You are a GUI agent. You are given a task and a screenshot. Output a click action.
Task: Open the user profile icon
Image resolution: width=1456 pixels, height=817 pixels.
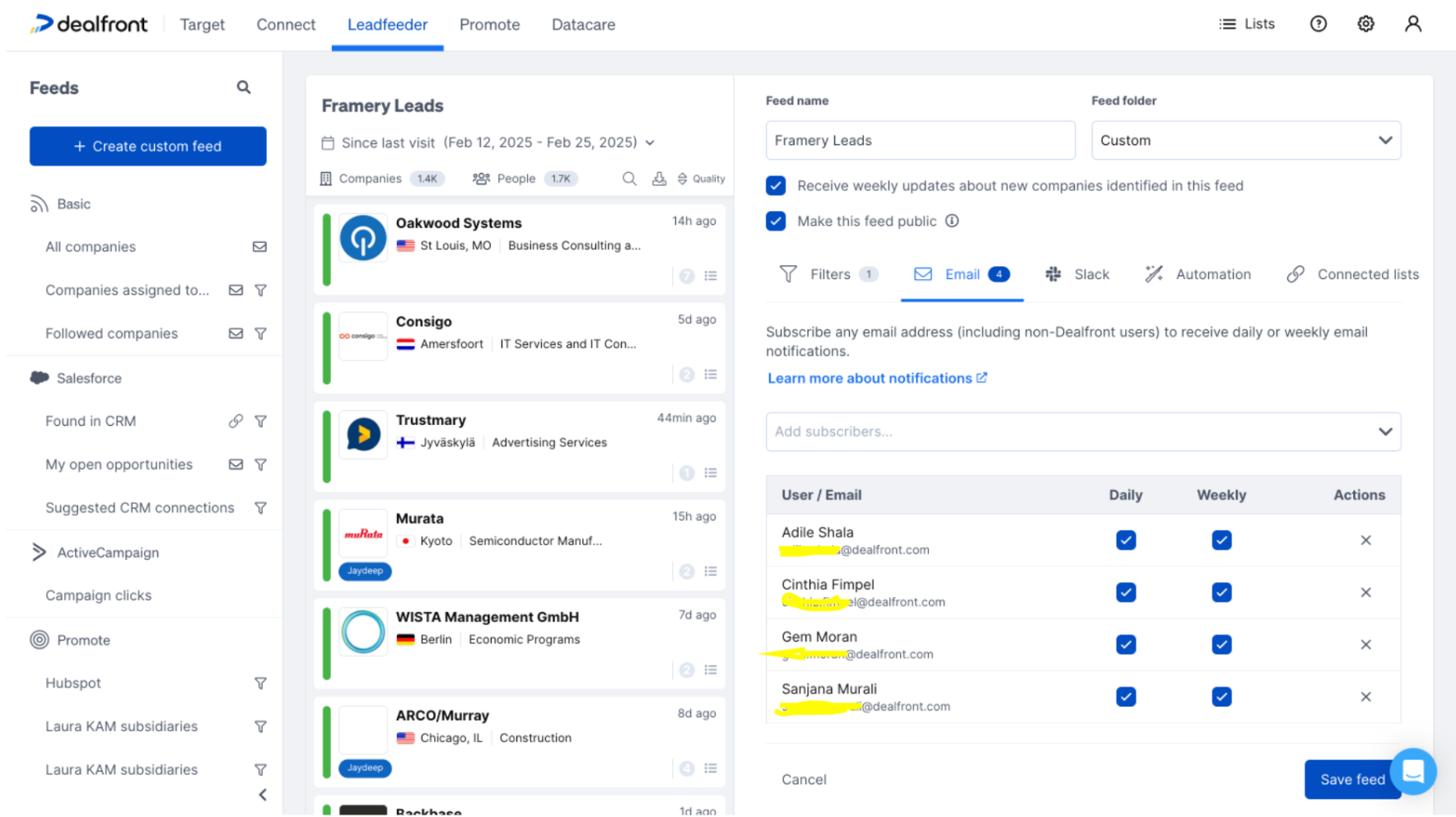pyautogui.click(x=1413, y=24)
